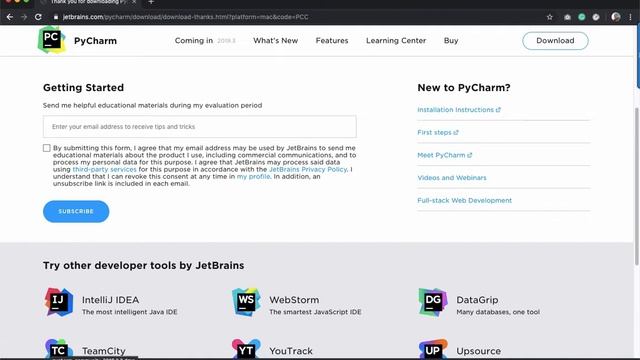Click the YouTrack logo icon
Screen dimensions: 640x360
pos(246,349)
